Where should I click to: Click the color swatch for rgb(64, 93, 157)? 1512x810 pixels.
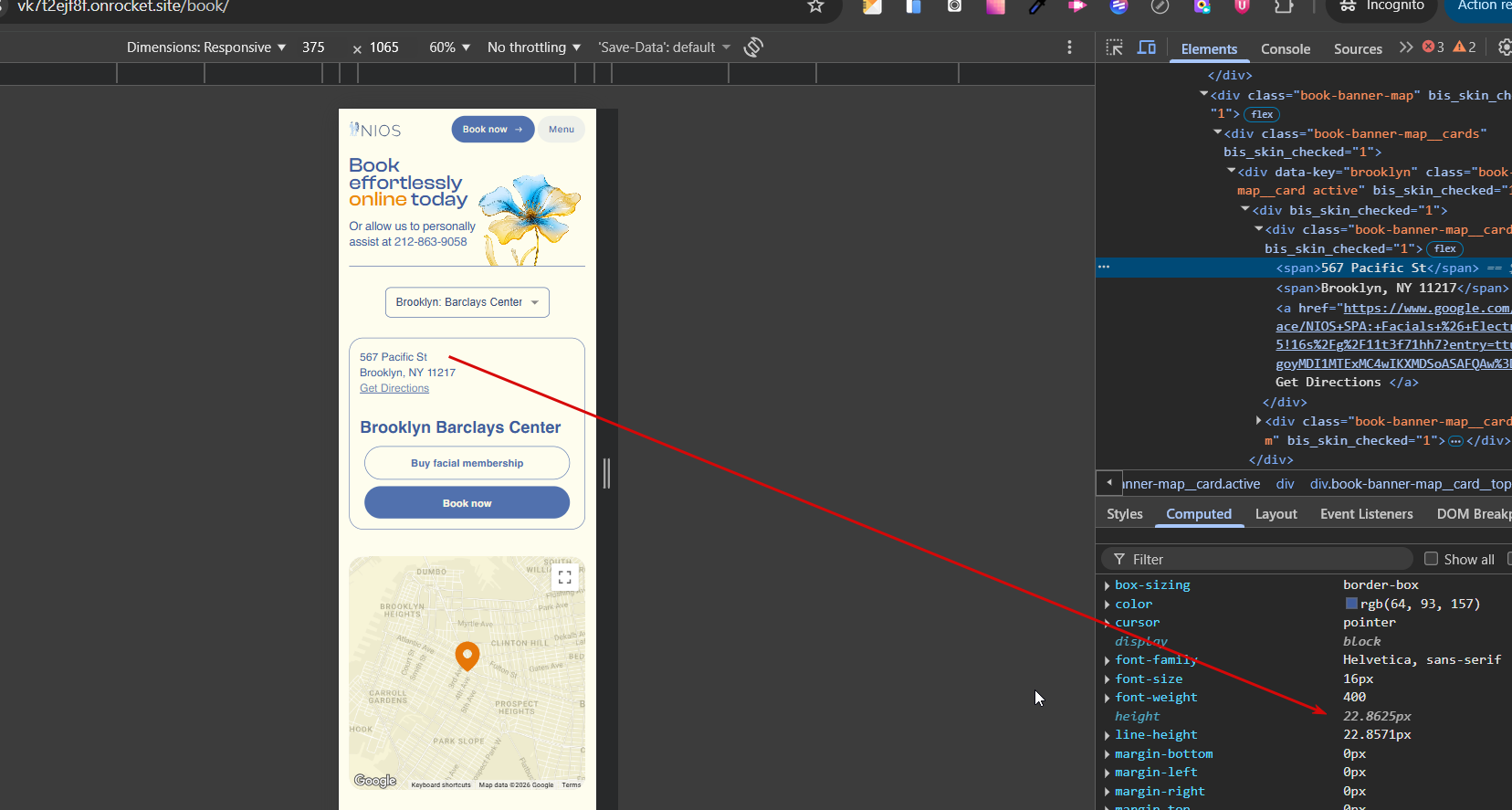pos(1351,604)
